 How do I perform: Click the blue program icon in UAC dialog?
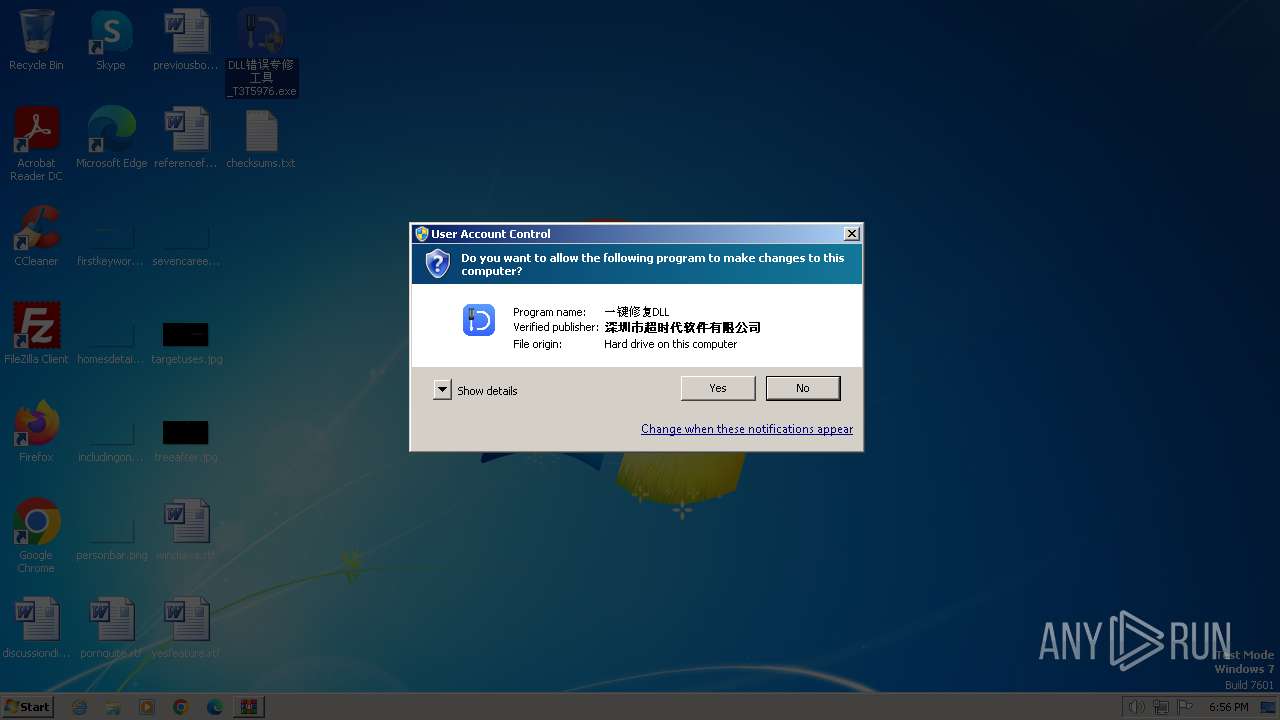[479, 320]
